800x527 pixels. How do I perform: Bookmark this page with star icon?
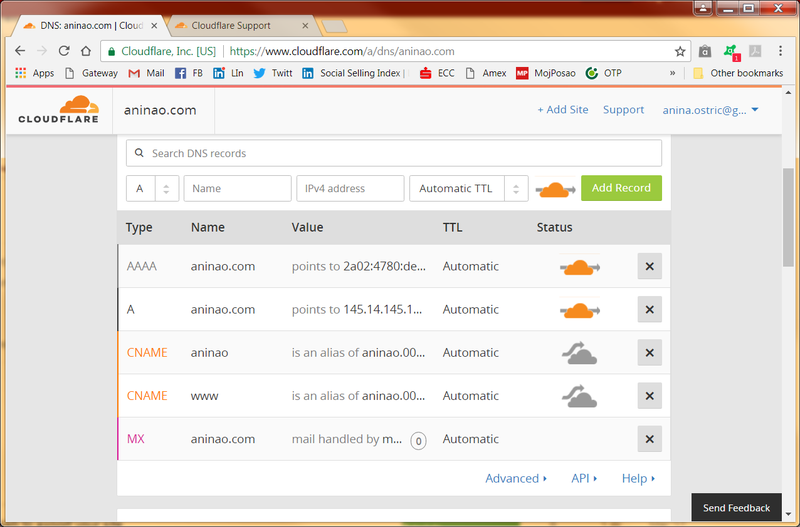coord(680,51)
